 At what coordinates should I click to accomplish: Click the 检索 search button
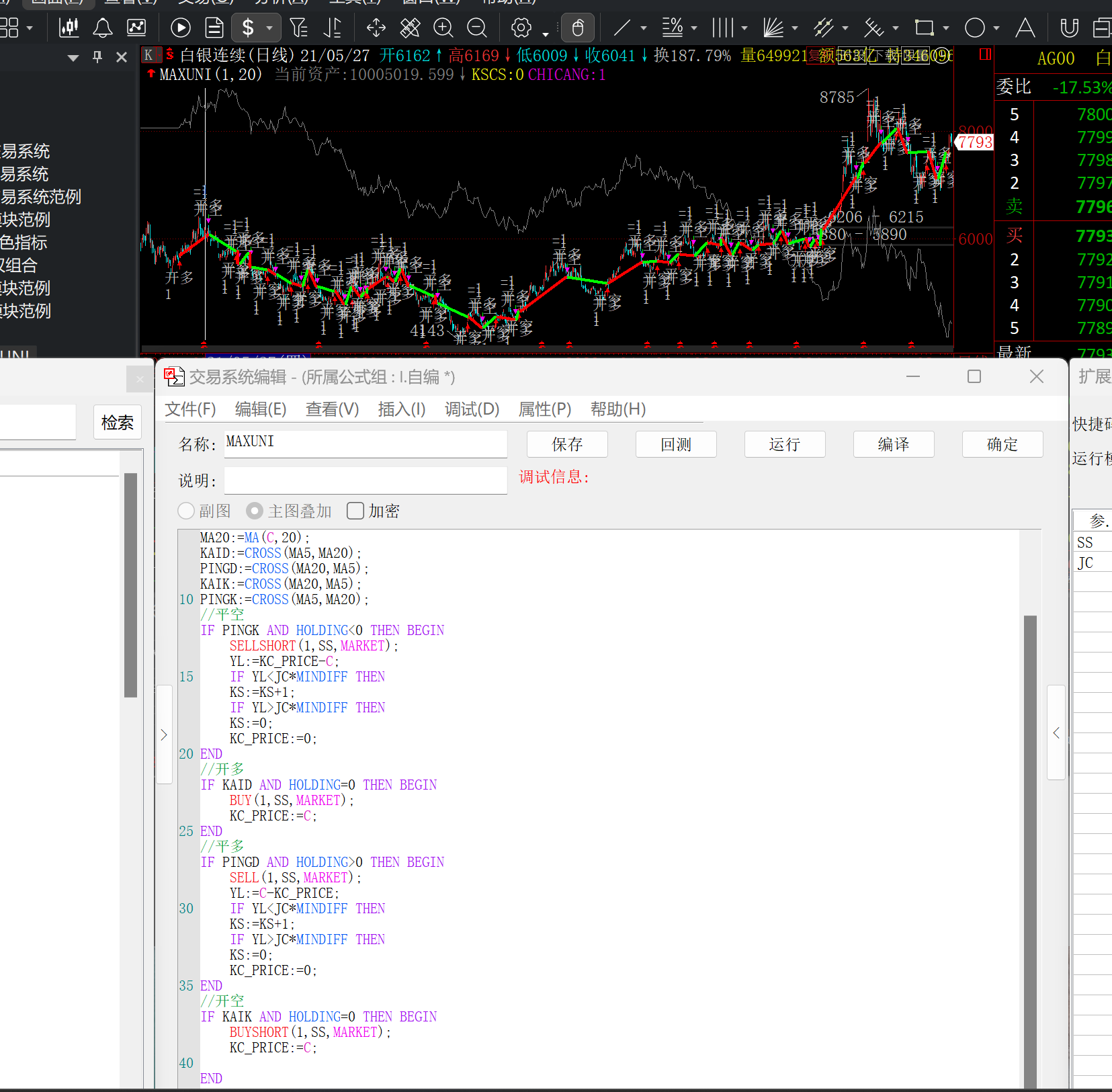tap(118, 422)
